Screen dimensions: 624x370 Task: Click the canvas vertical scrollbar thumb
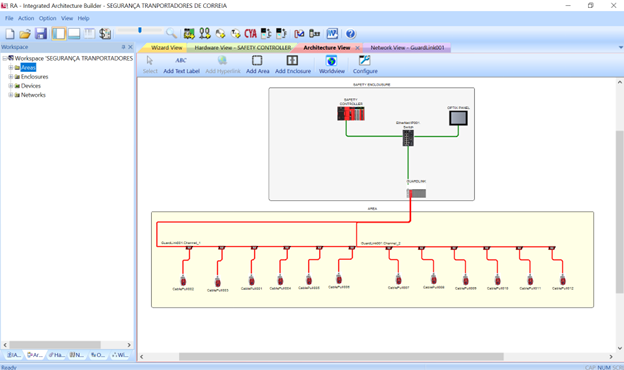coord(620,212)
